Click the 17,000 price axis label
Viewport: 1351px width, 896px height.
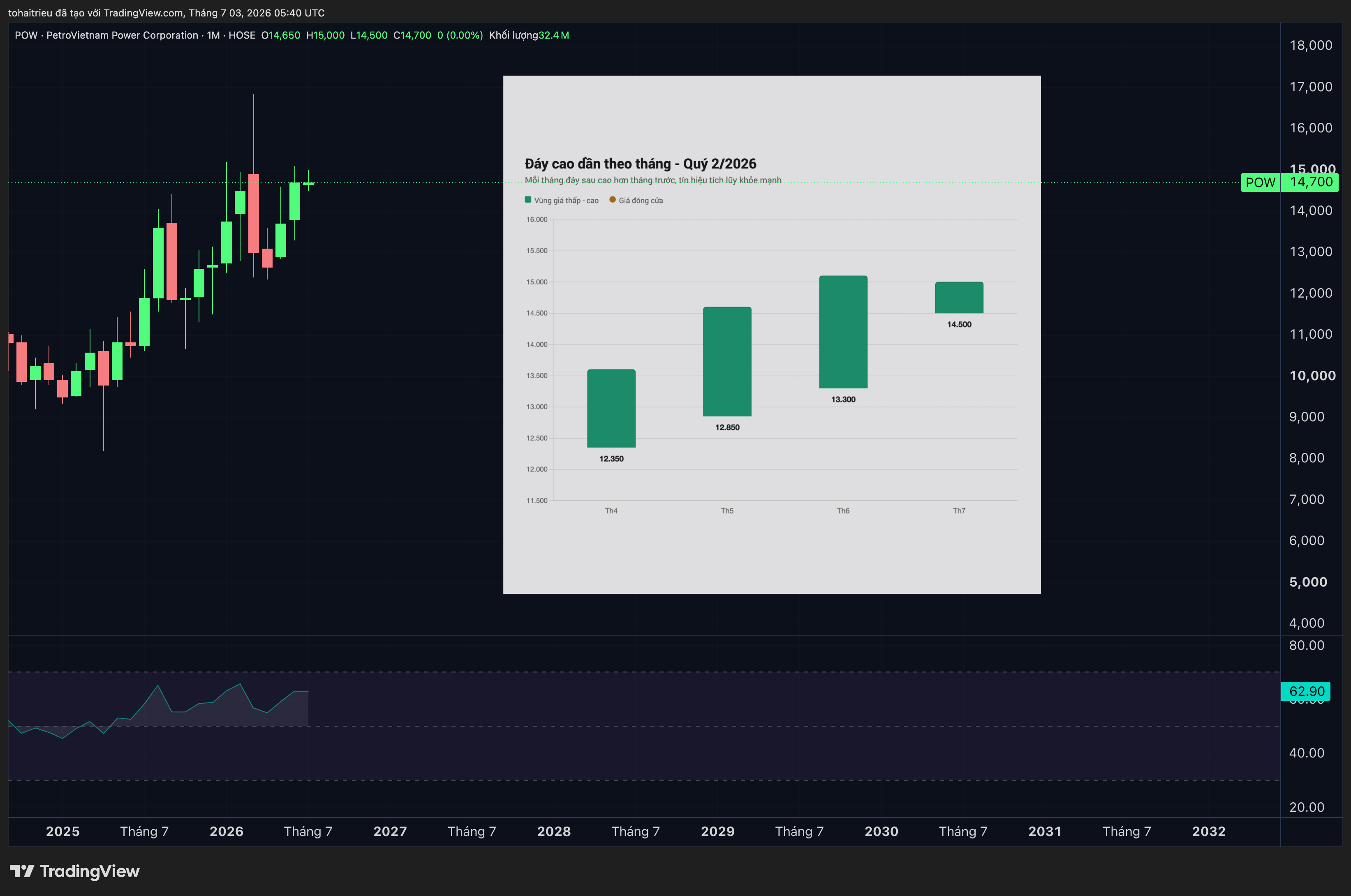[x=1310, y=86]
